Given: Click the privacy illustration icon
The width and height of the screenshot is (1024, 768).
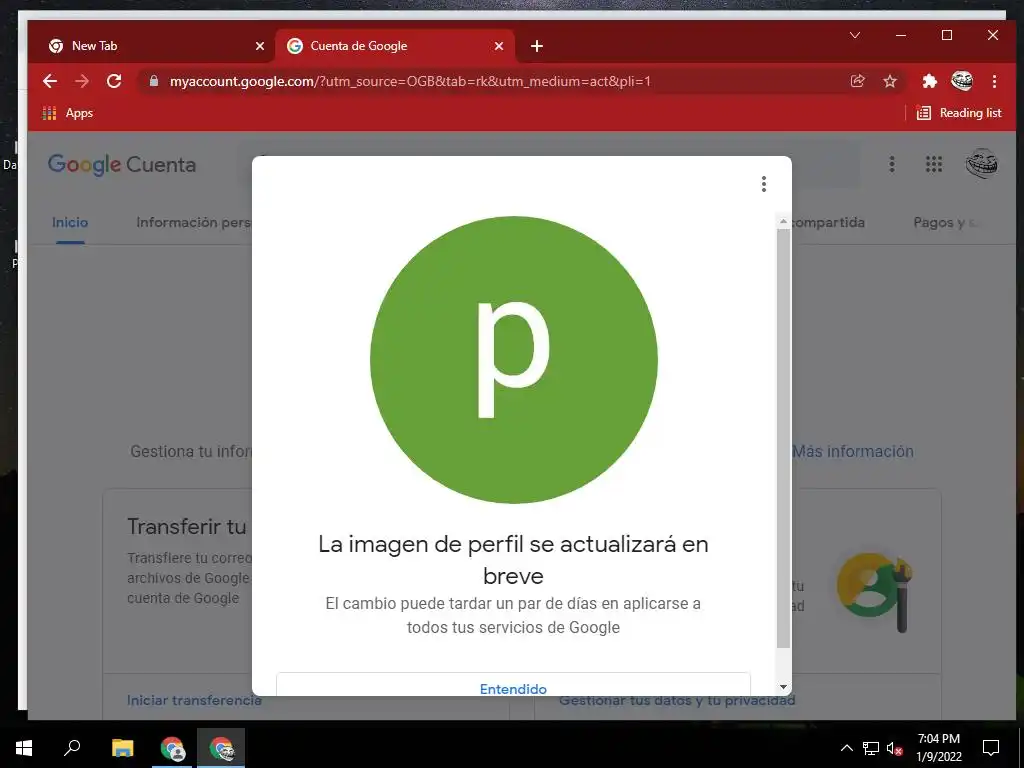Looking at the screenshot, I should 874,591.
